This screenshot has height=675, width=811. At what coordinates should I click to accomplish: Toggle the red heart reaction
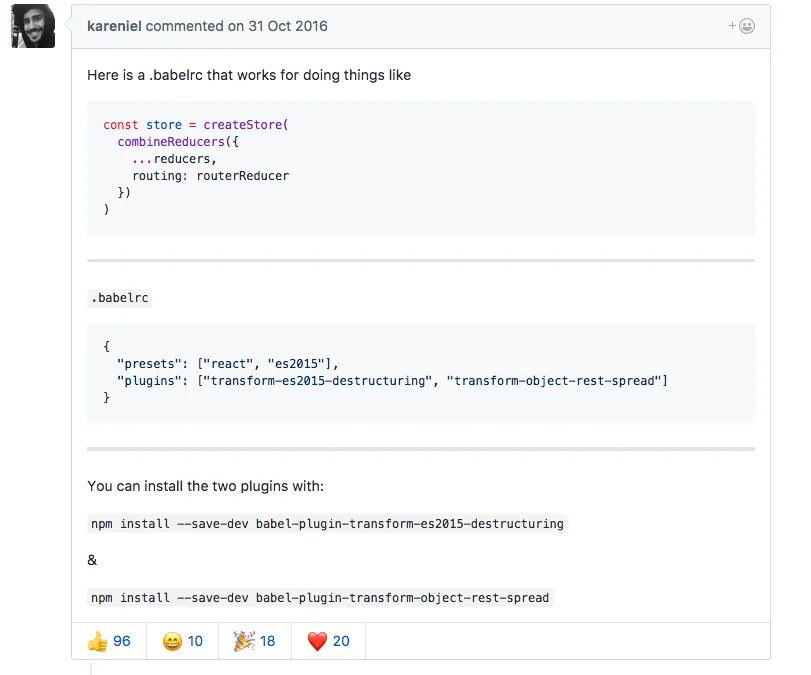click(x=317, y=641)
